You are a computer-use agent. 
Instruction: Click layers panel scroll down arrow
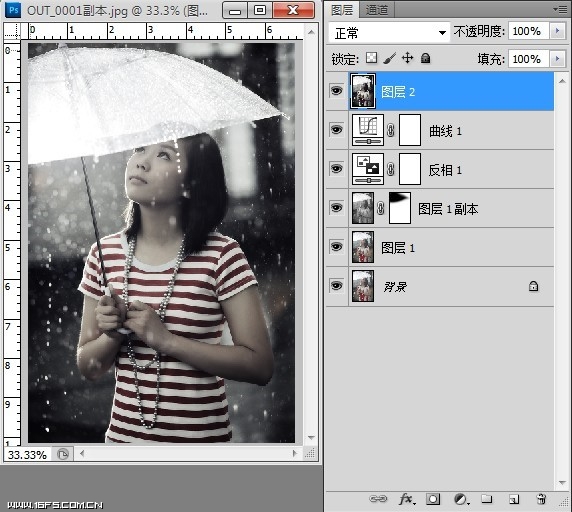562,482
